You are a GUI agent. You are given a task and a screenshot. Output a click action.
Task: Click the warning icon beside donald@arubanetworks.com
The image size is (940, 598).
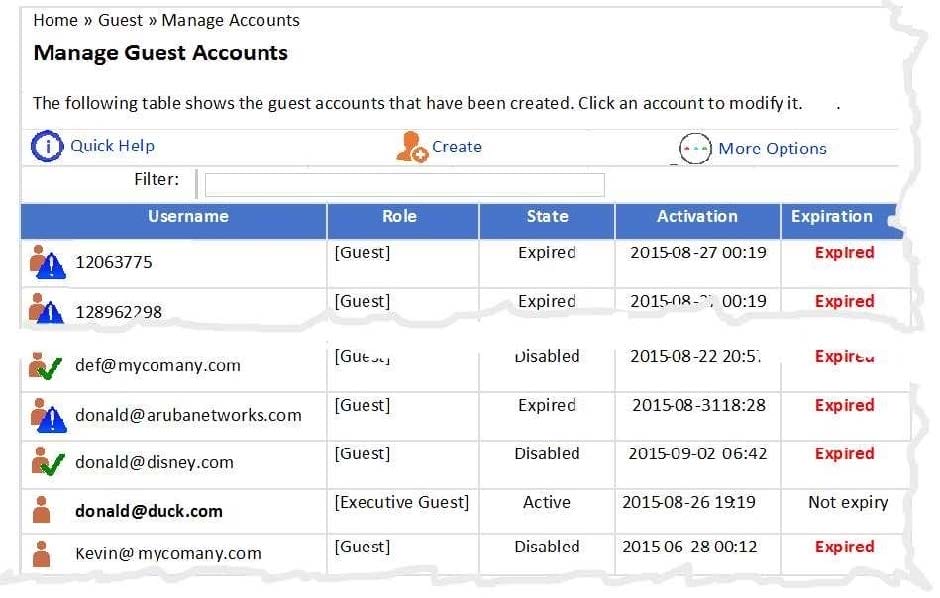pyautogui.click(x=47, y=415)
